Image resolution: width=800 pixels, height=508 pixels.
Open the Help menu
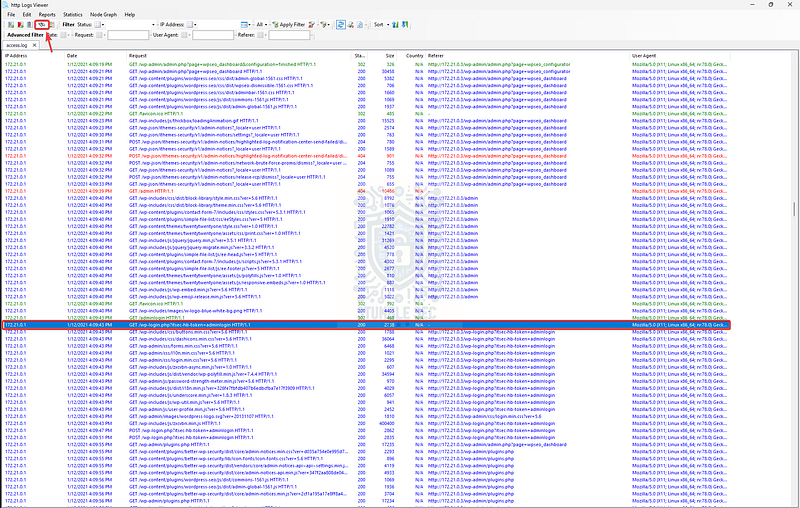(x=130, y=15)
